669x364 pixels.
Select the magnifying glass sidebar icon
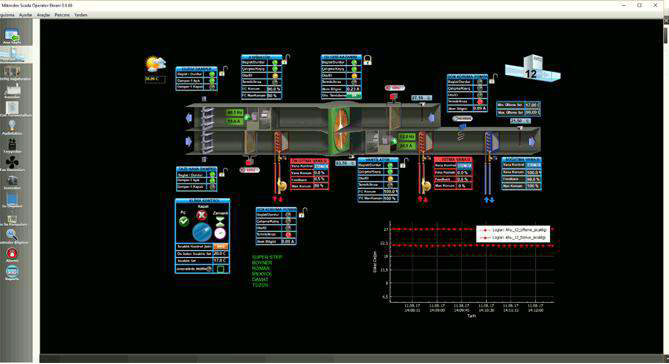click(x=12, y=234)
